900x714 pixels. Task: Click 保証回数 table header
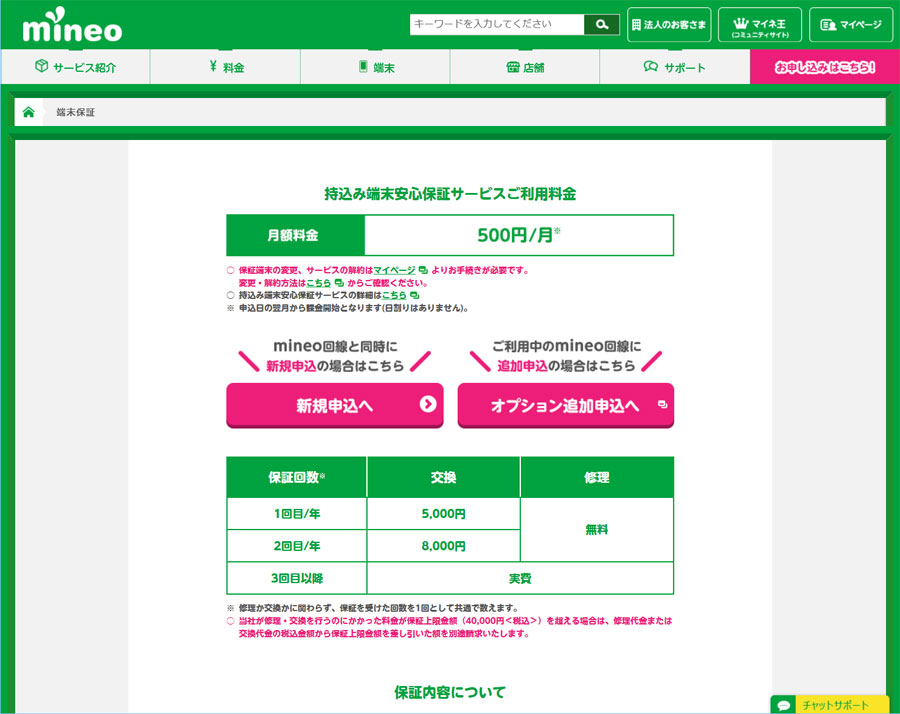[297, 477]
